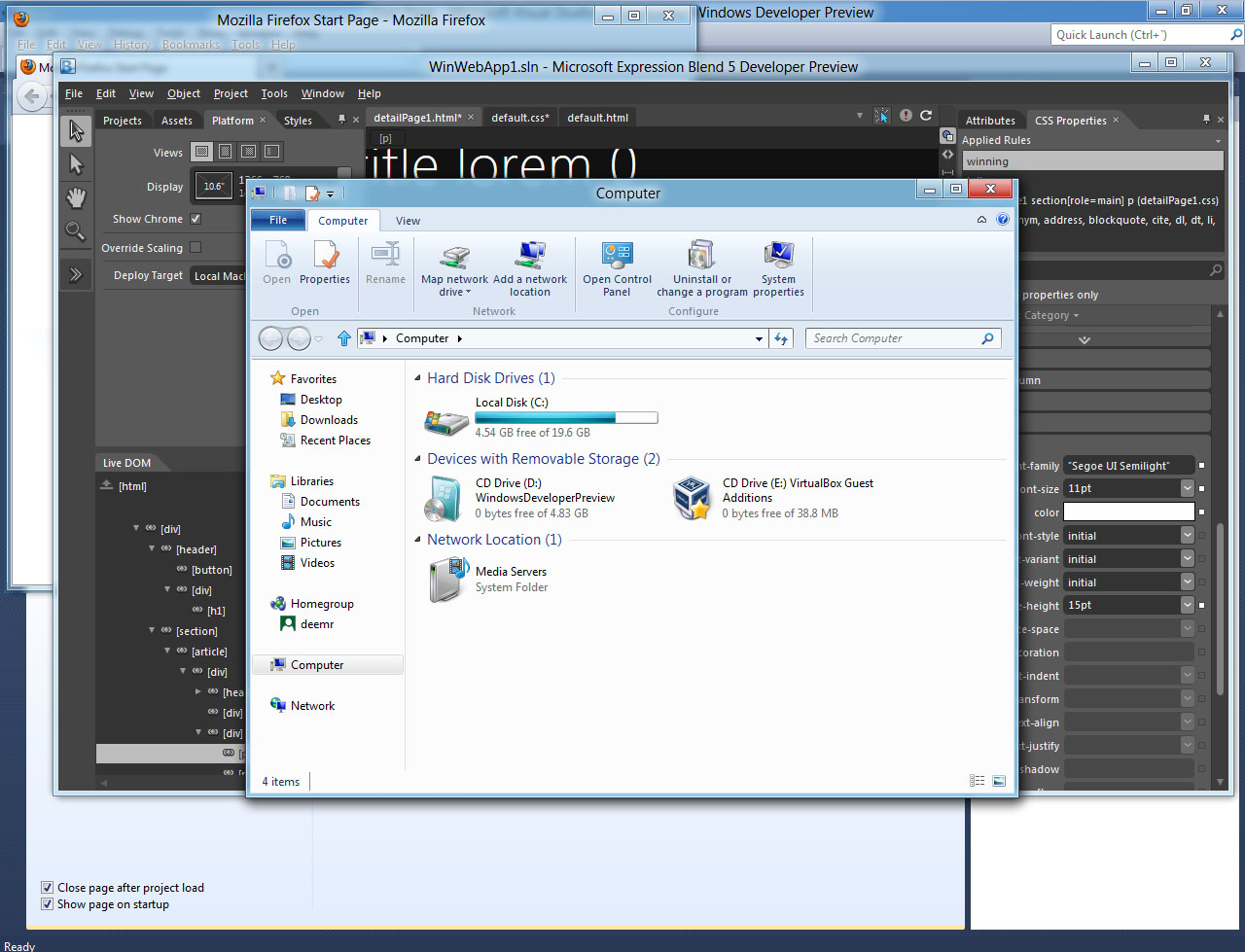Switch to the Assets tab
The width and height of the screenshot is (1245, 952).
(x=176, y=121)
